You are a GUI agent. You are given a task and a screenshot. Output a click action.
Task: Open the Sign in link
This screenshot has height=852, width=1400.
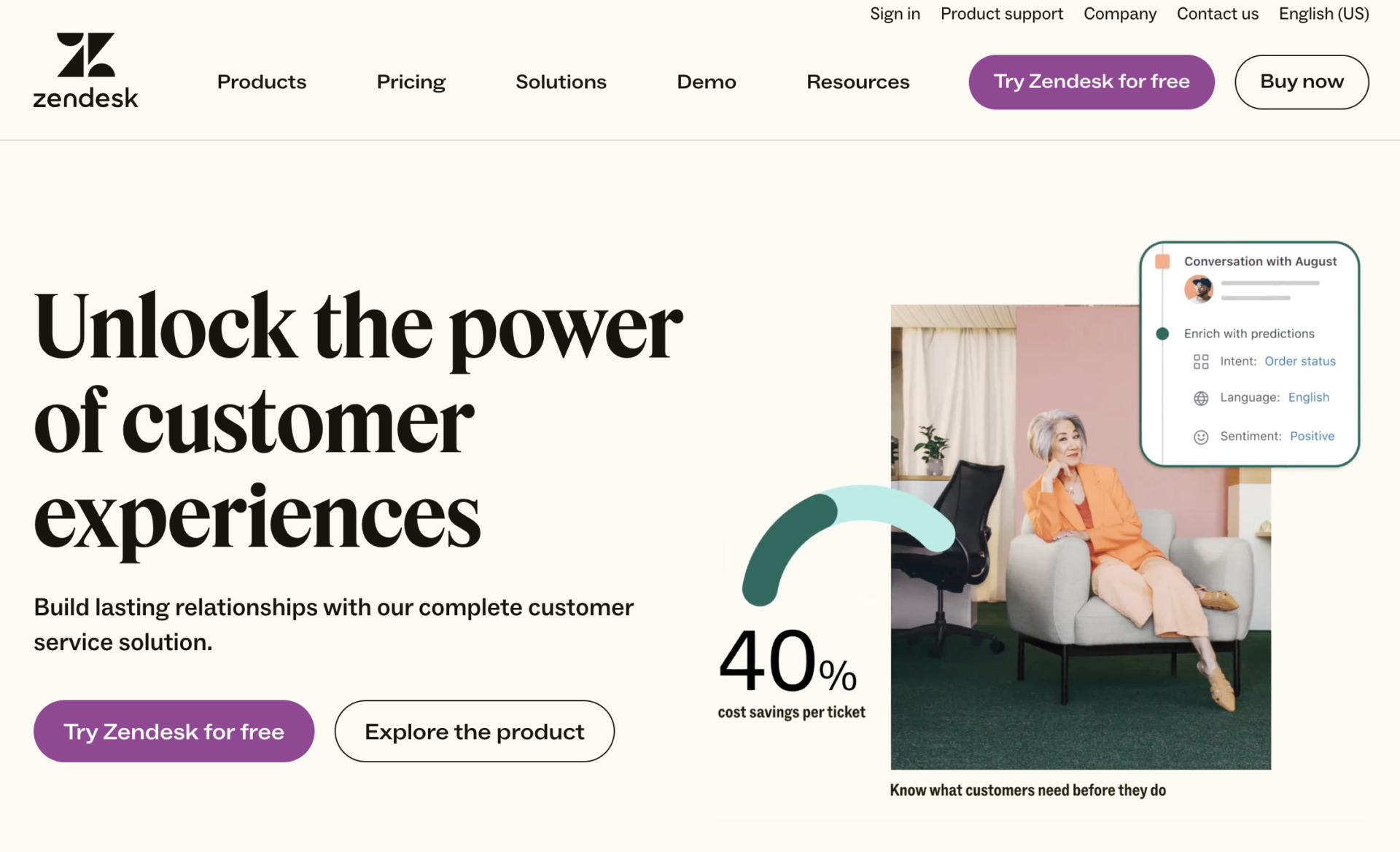(895, 14)
